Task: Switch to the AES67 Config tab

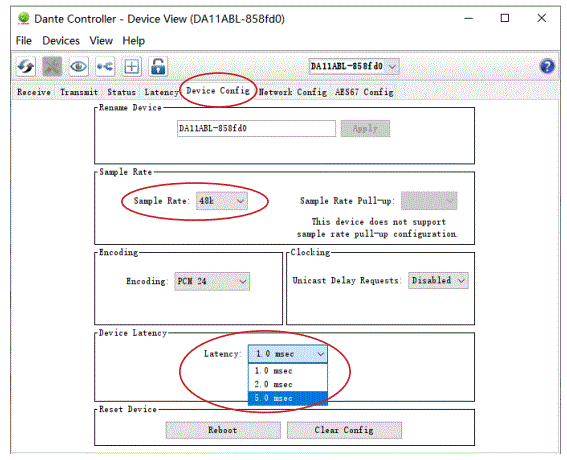Action: [364, 92]
